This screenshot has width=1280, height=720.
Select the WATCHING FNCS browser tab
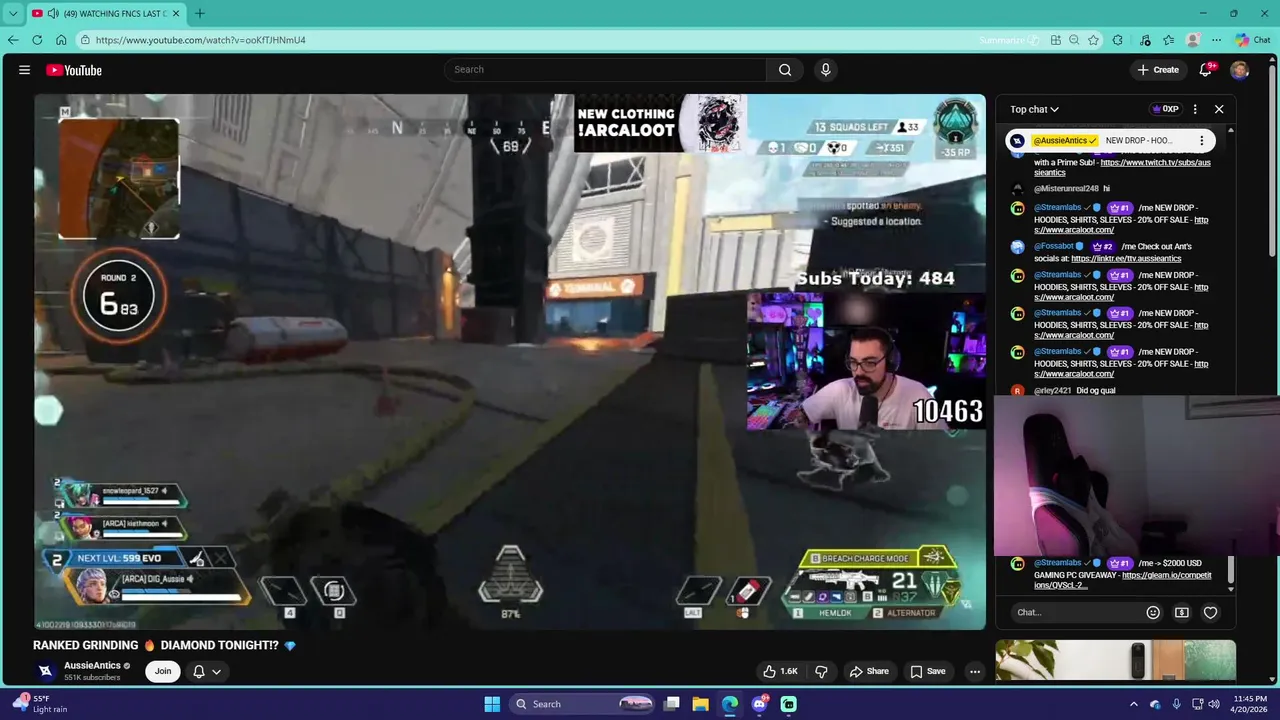pyautogui.click(x=106, y=14)
